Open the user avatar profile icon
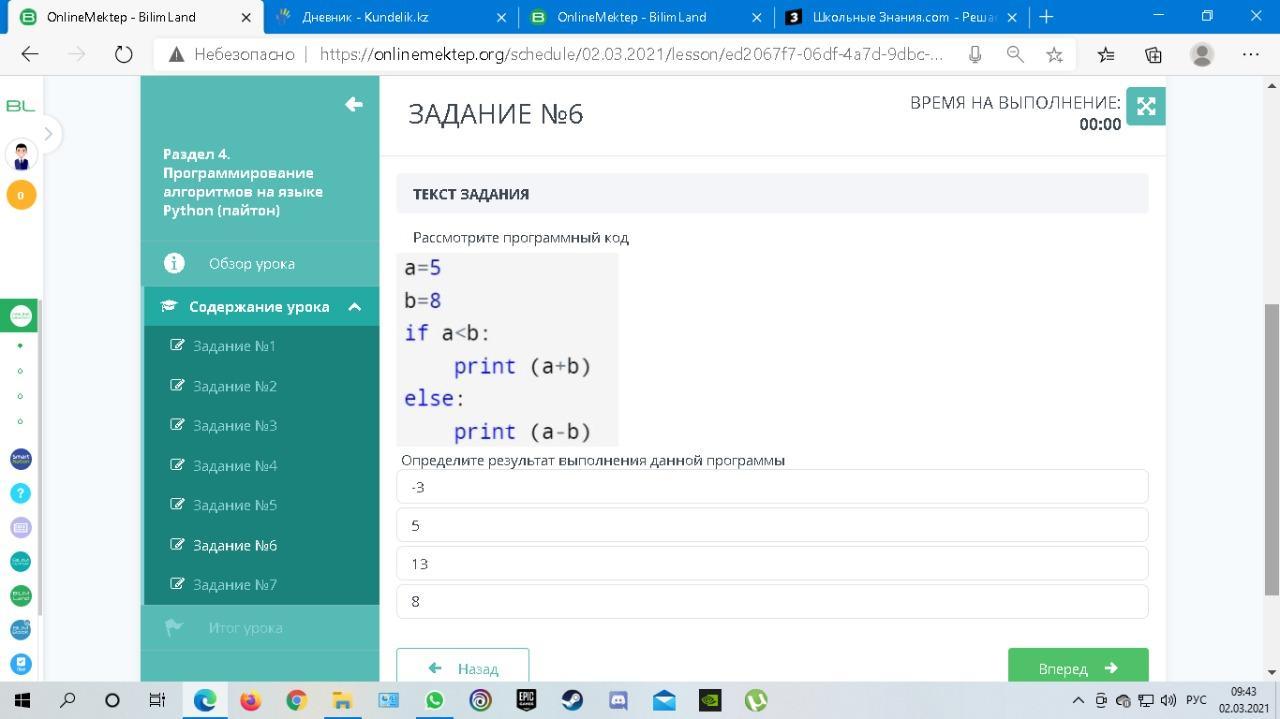 coord(21,155)
